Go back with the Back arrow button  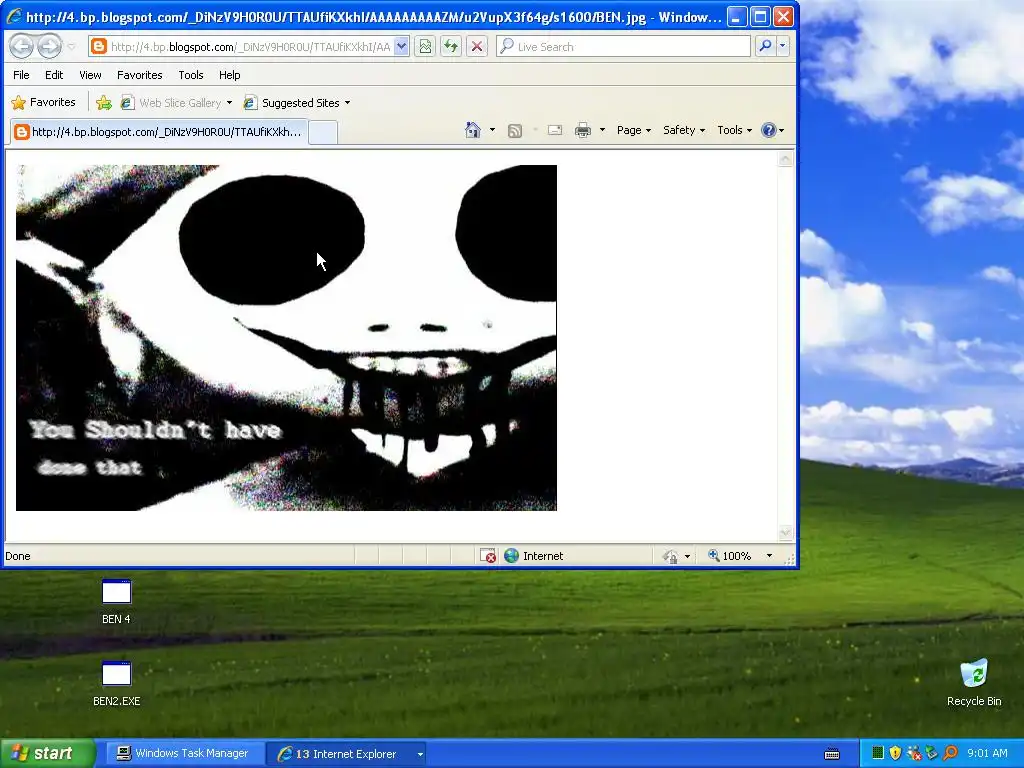coord(22,46)
